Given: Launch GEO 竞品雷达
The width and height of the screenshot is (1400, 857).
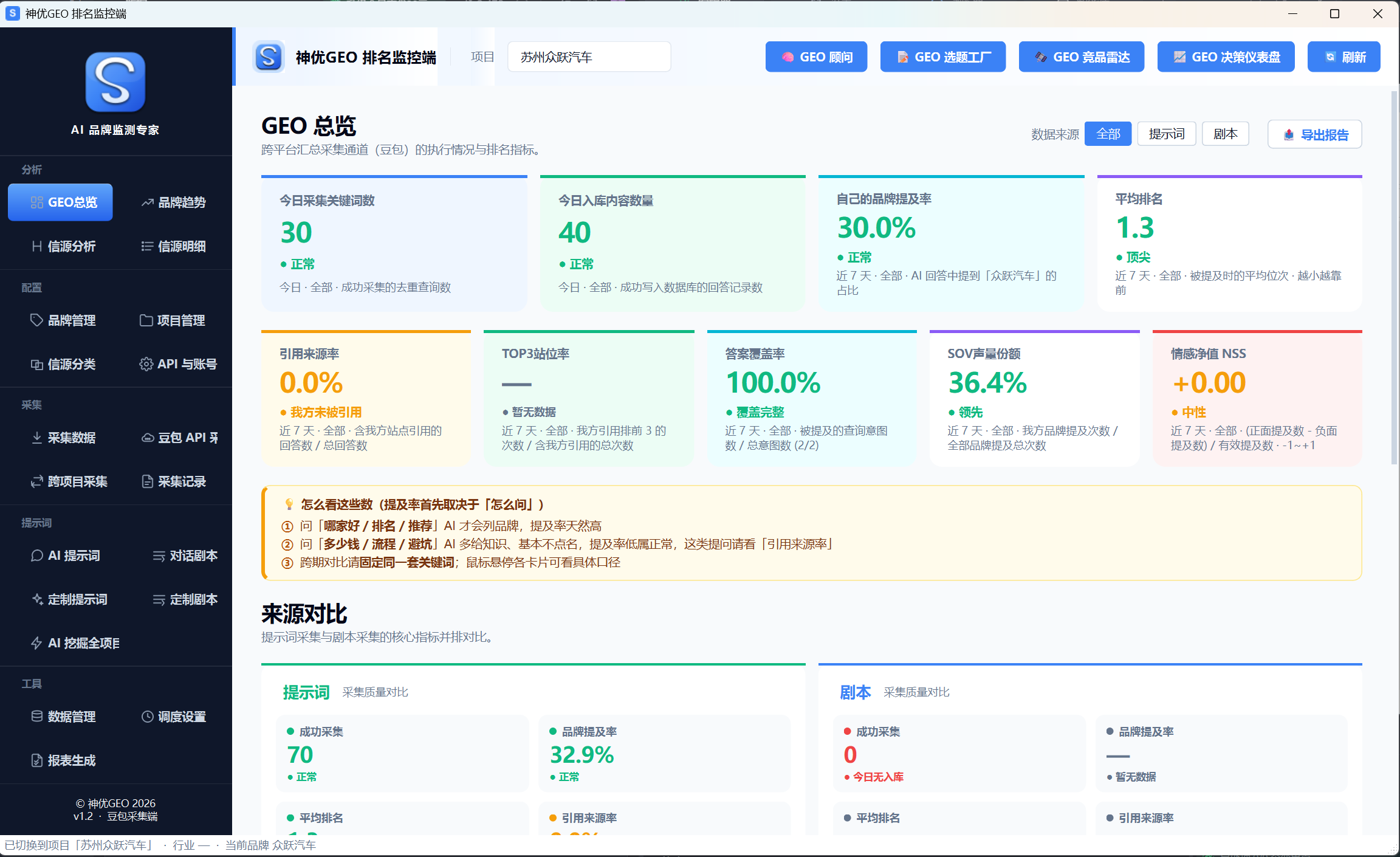Looking at the screenshot, I should click(x=1082, y=57).
